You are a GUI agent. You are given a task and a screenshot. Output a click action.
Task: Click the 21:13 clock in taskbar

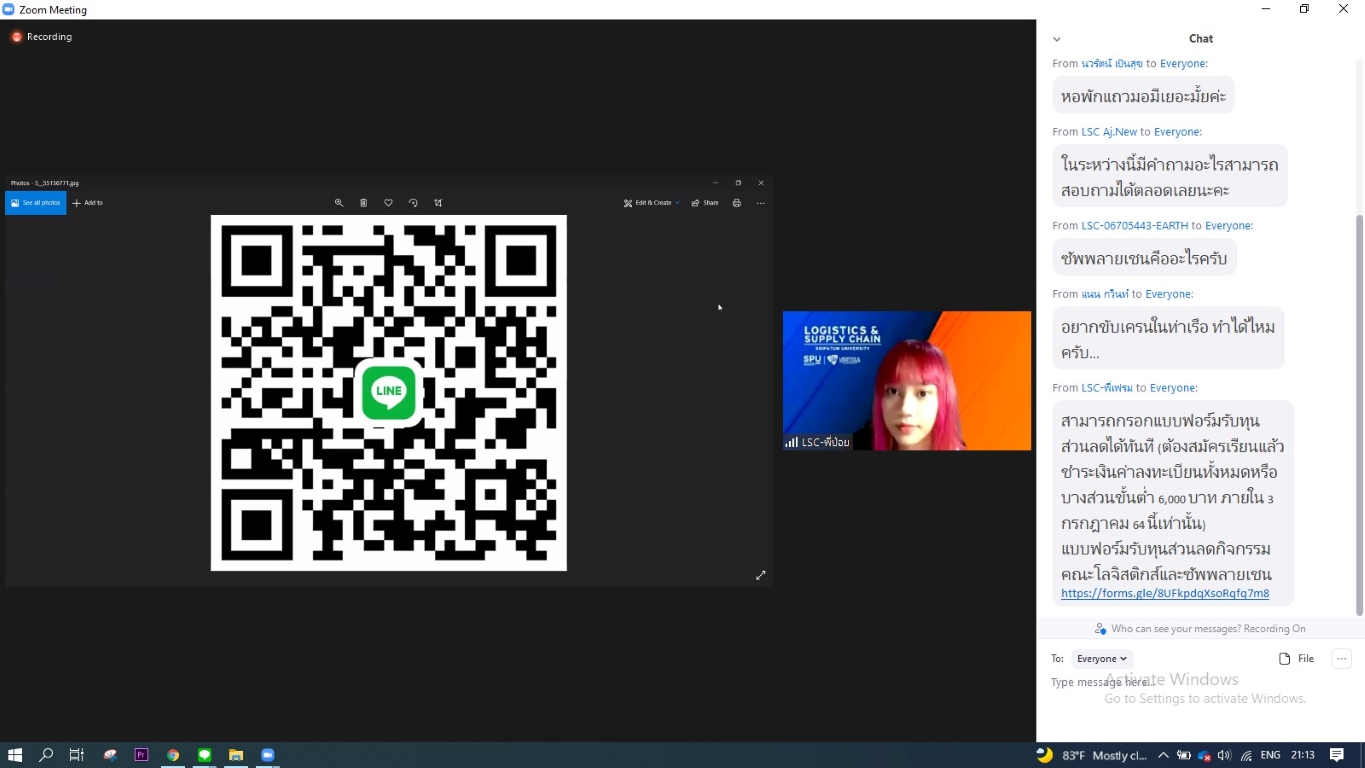click(x=1303, y=755)
